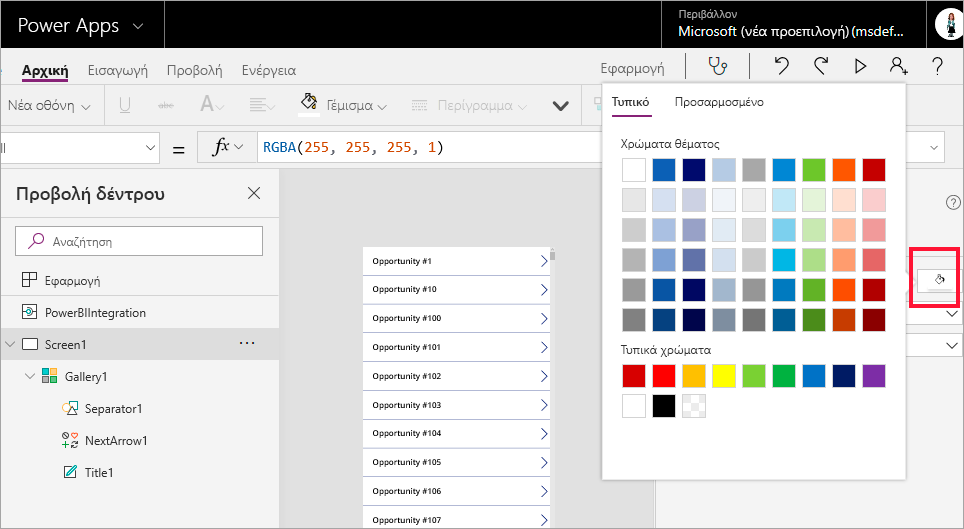Open the Help question mark icon
Image resolution: width=964 pixels, height=529 pixels.
coord(937,67)
